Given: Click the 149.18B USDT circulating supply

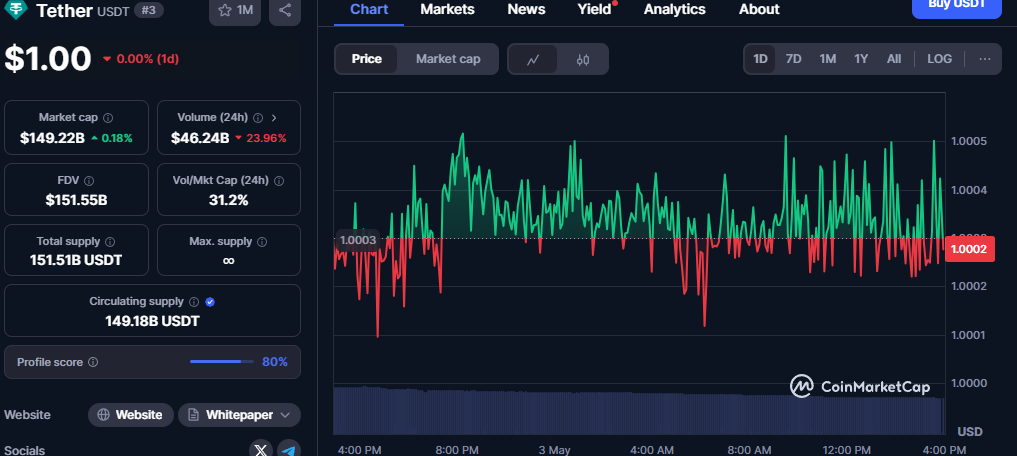Looking at the screenshot, I should pyautogui.click(x=152, y=321).
